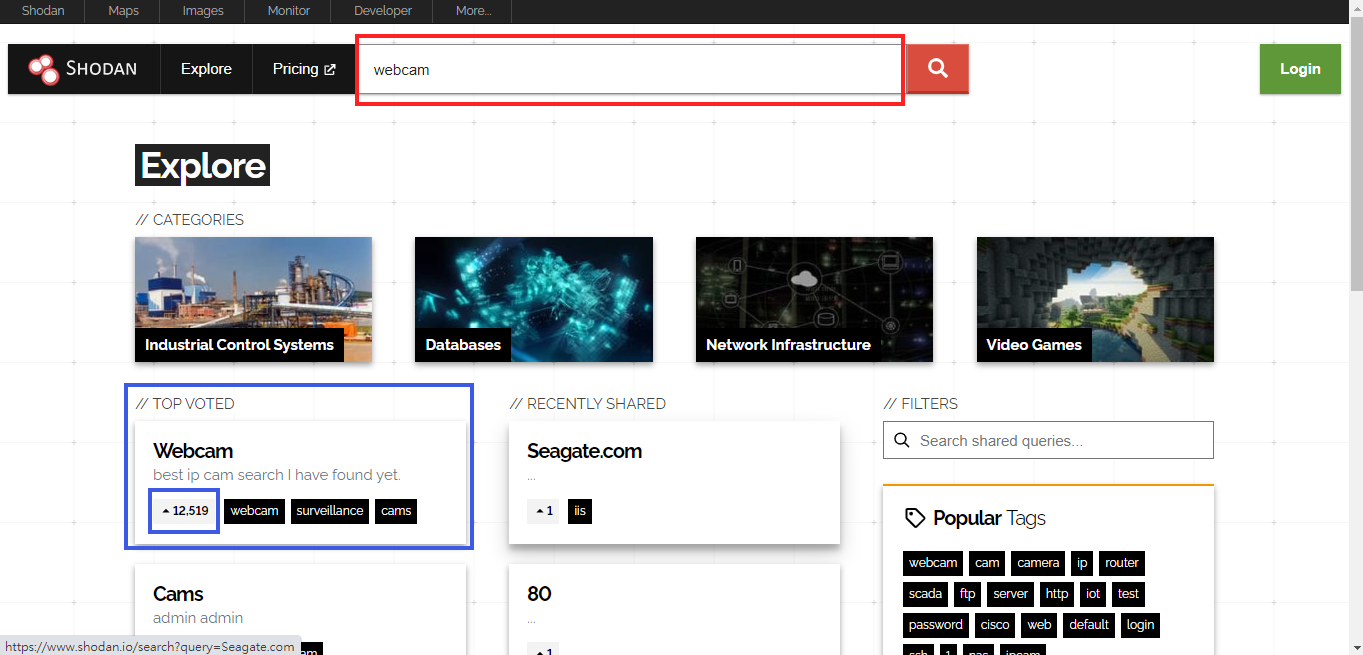Click the CATEGORIES heading text
Screen dimensions: 1363x655
click(190, 220)
